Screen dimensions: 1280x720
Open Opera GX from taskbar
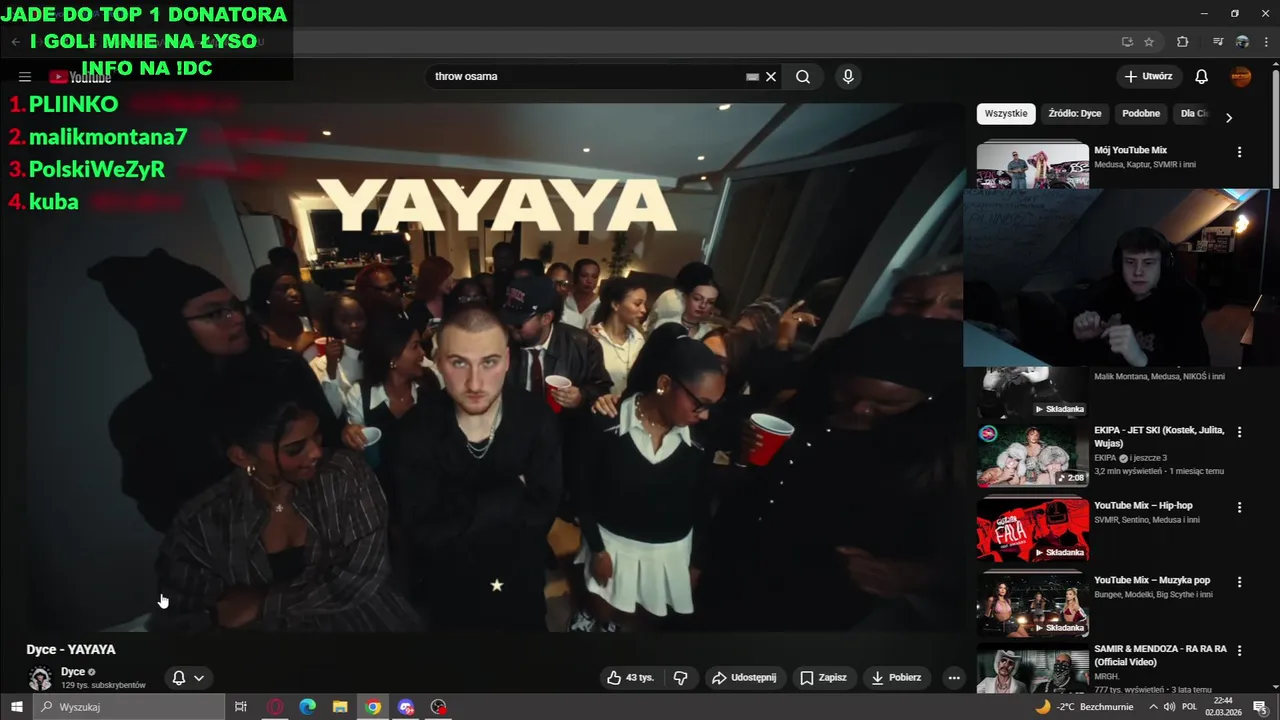tap(275, 707)
